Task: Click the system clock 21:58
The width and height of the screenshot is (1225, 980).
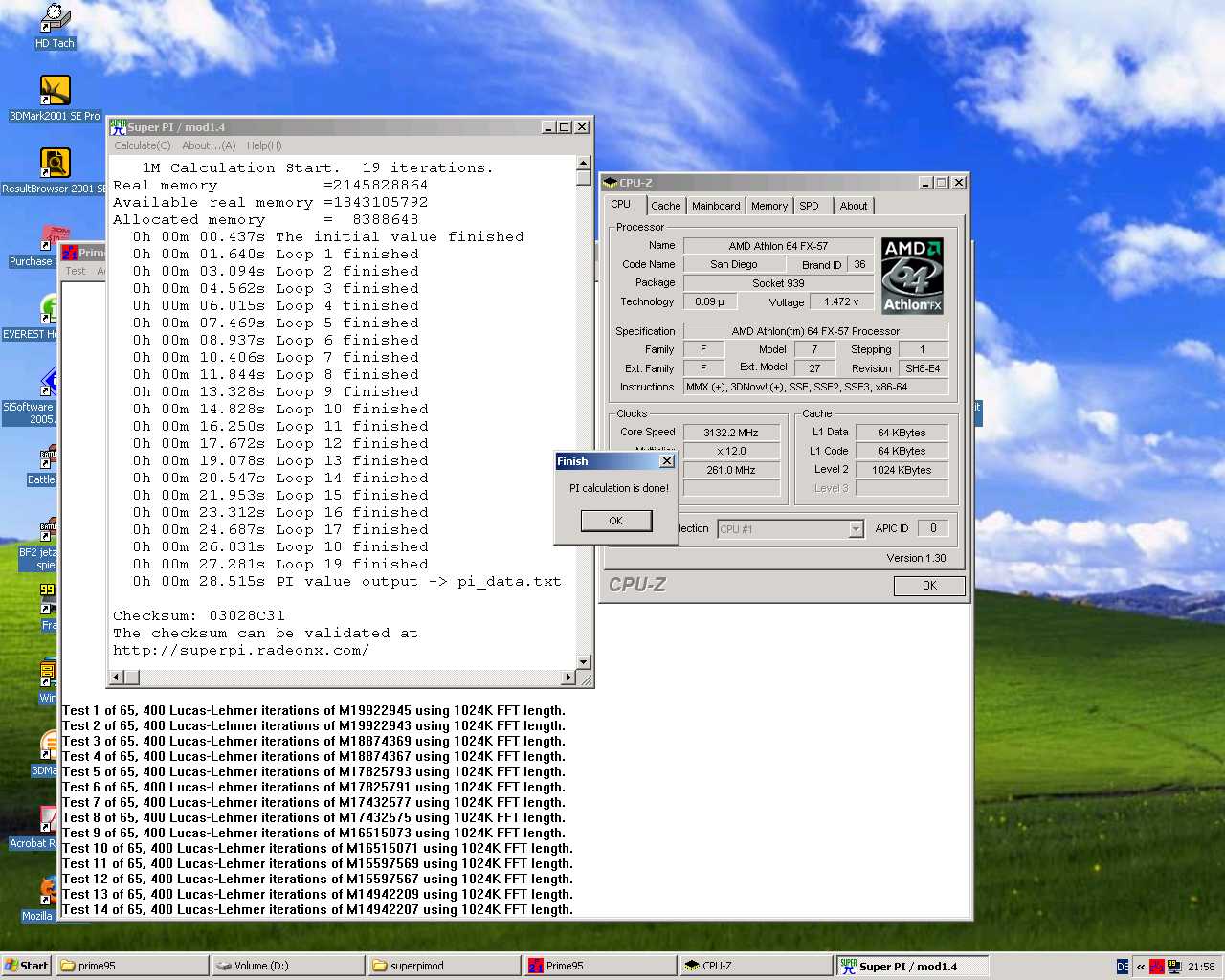Action: [x=1201, y=967]
